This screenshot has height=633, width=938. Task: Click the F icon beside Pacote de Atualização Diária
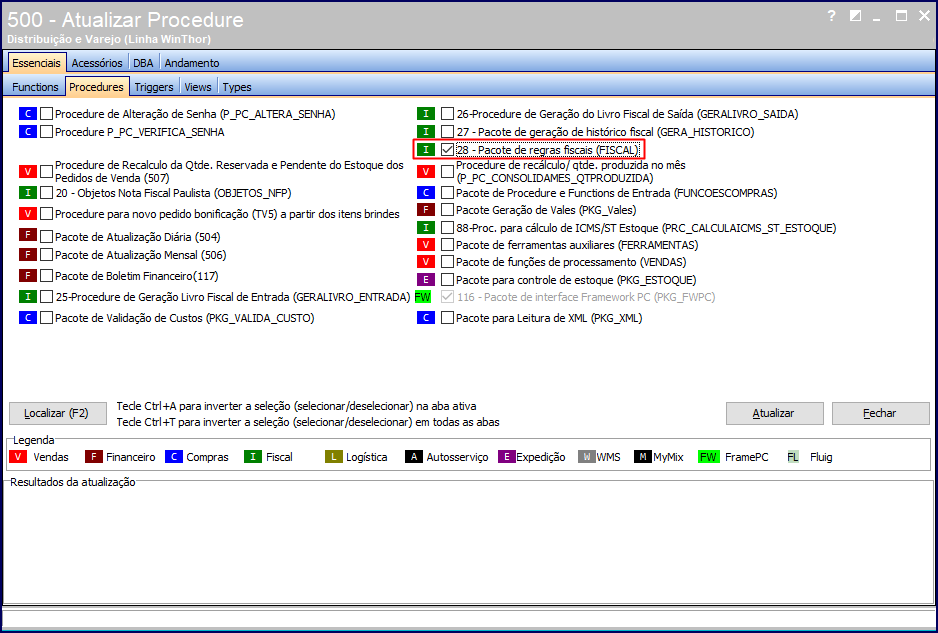point(28,234)
